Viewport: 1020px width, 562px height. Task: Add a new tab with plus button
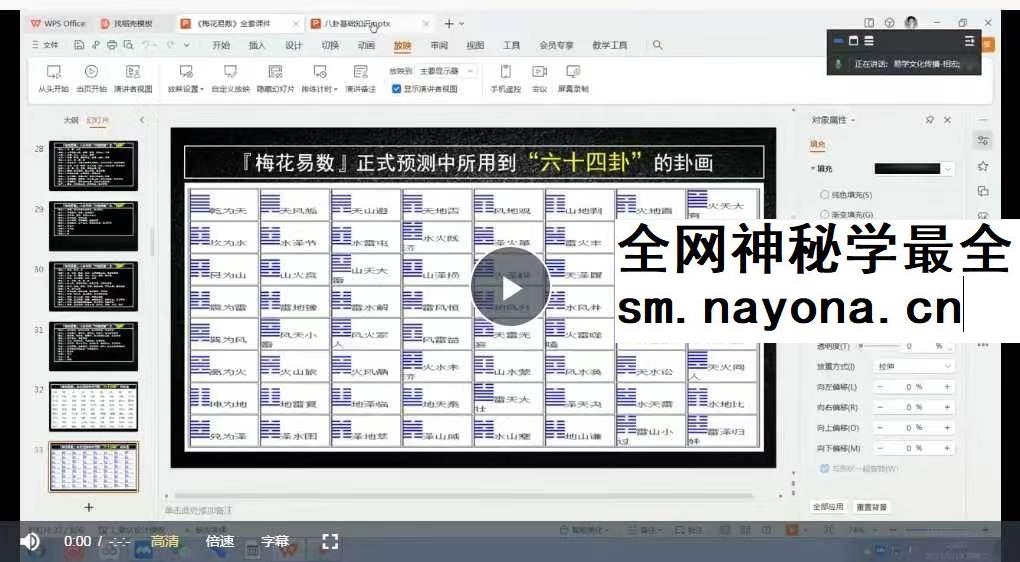449,23
